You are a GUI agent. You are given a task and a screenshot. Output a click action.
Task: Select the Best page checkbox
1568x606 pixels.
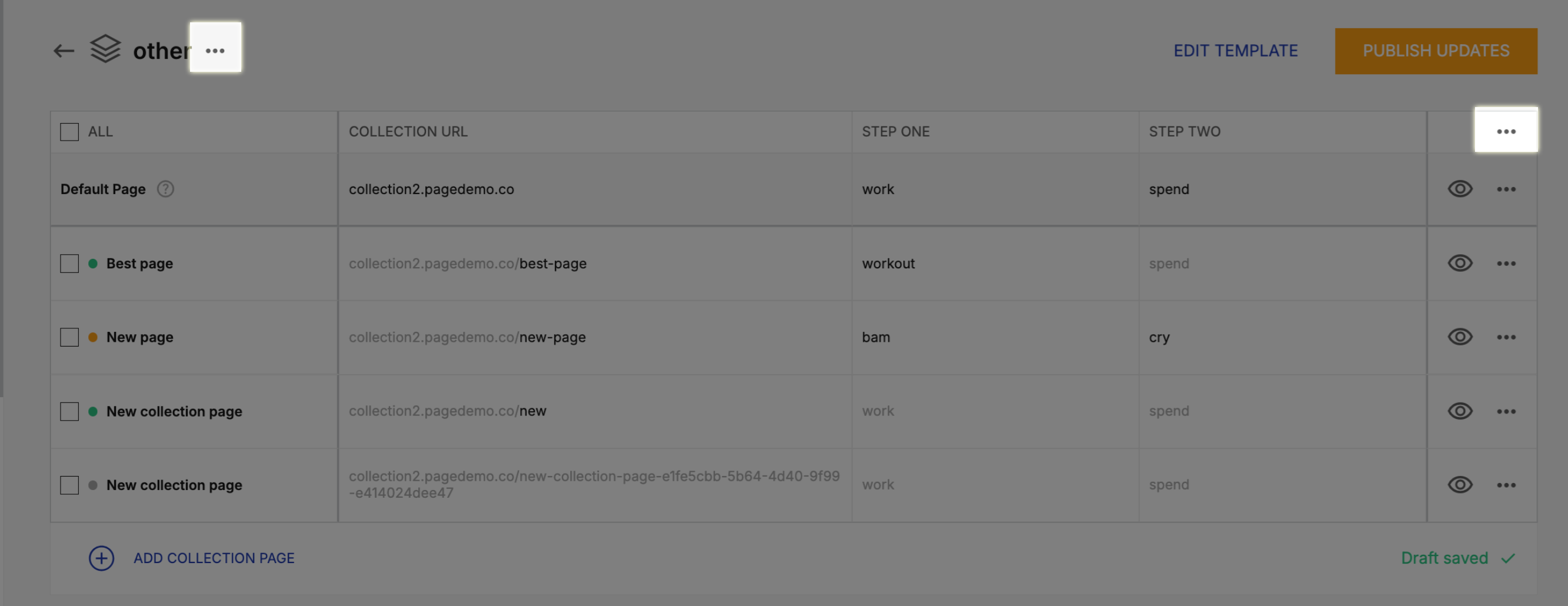[69, 264]
